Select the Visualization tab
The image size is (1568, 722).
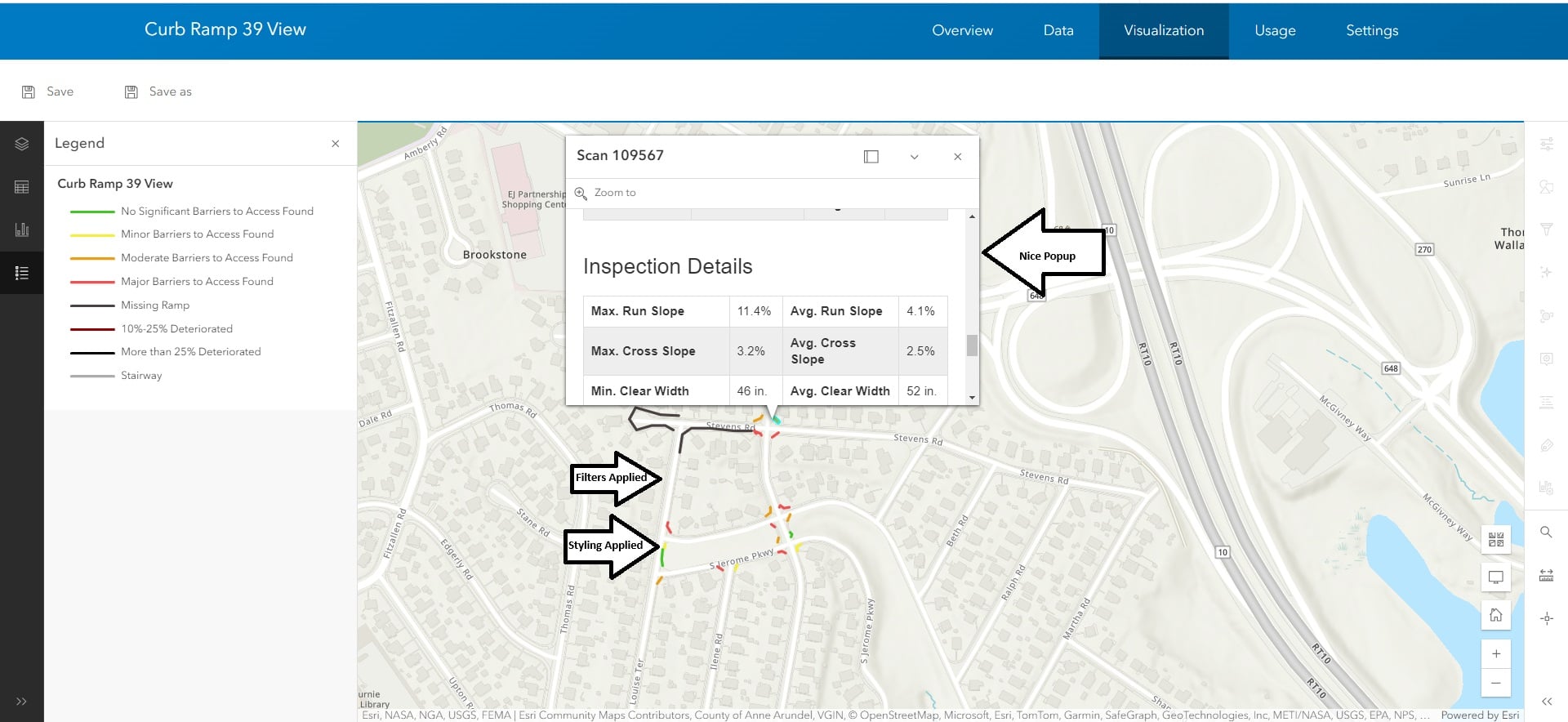tap(1164, 30)
